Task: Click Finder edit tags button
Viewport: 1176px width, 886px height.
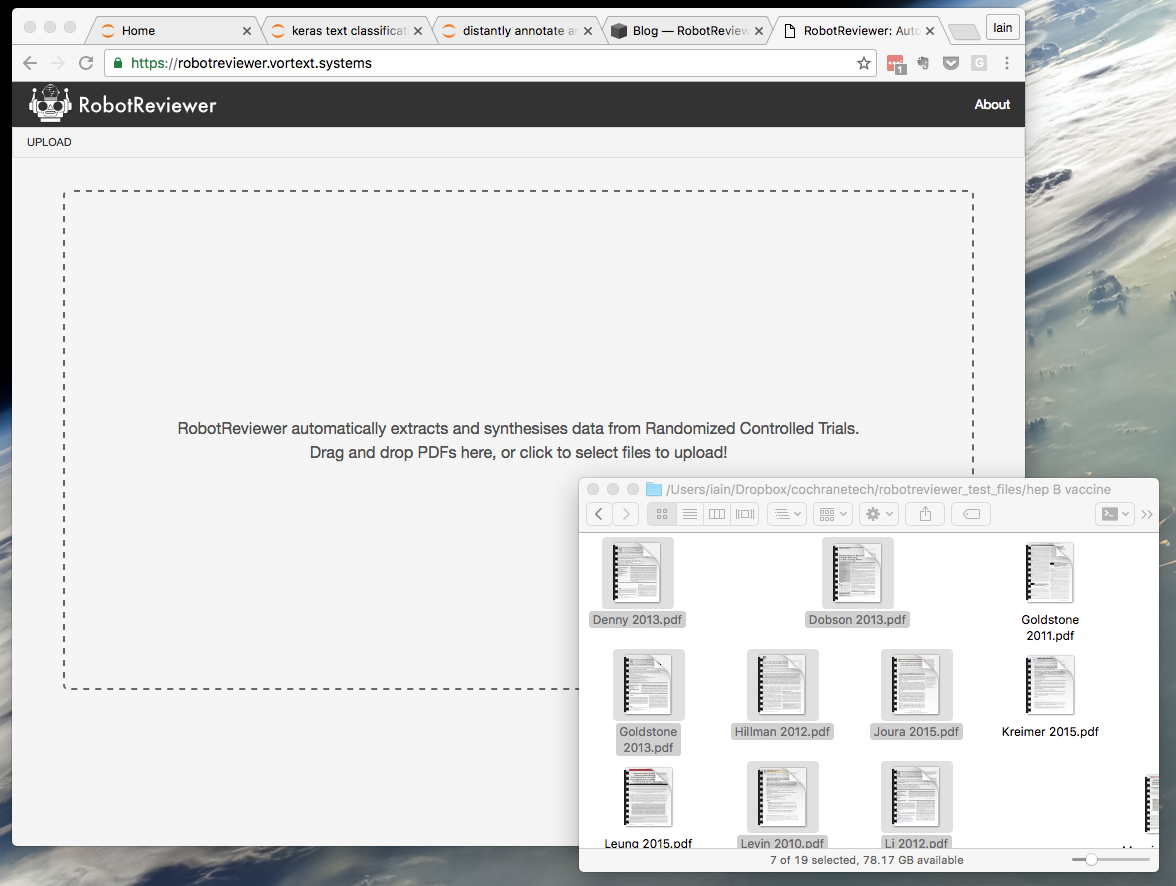Action: click(971, 514)
